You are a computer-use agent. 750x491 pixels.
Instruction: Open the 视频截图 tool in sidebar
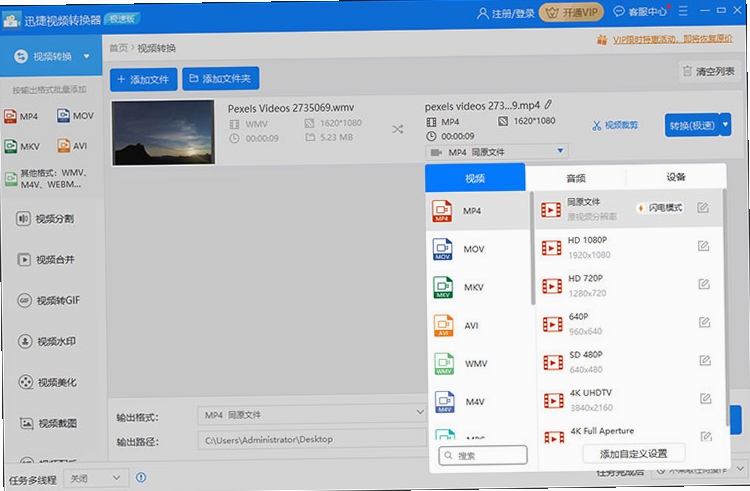48,423
